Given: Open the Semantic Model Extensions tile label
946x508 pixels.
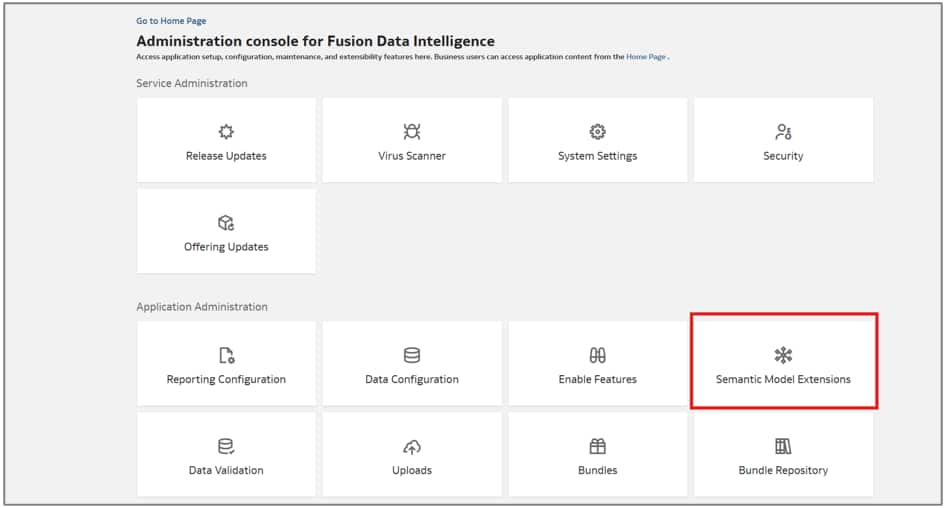Looking at the screenshot, I should tap(783, 380).
